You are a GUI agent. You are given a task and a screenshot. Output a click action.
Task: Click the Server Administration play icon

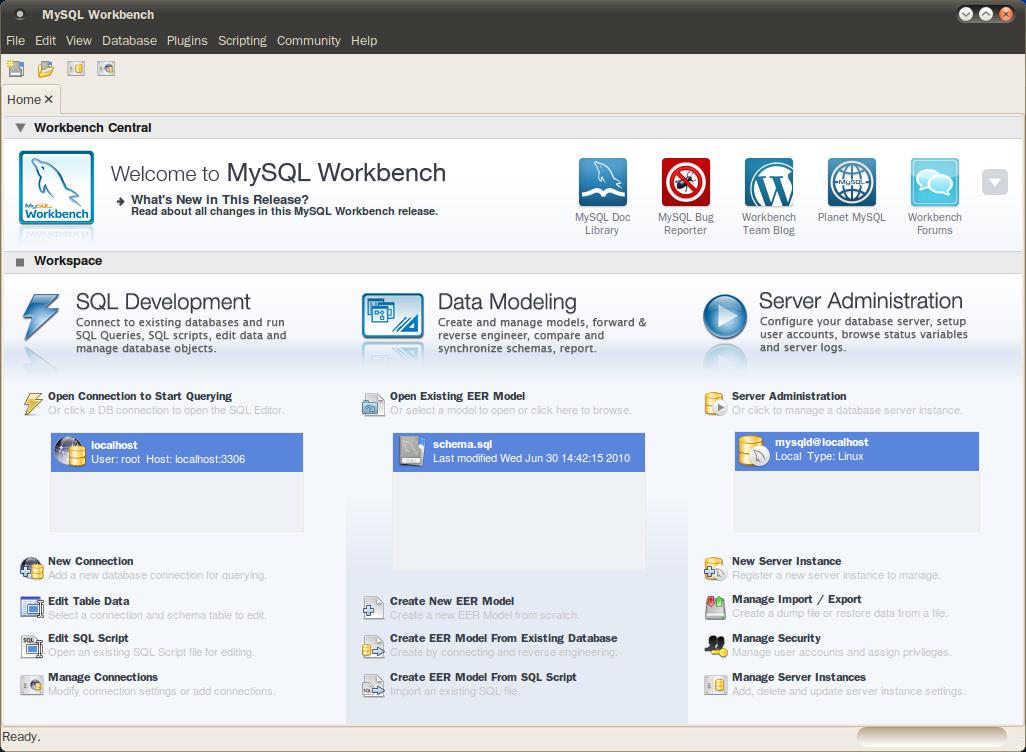[725, 316]
